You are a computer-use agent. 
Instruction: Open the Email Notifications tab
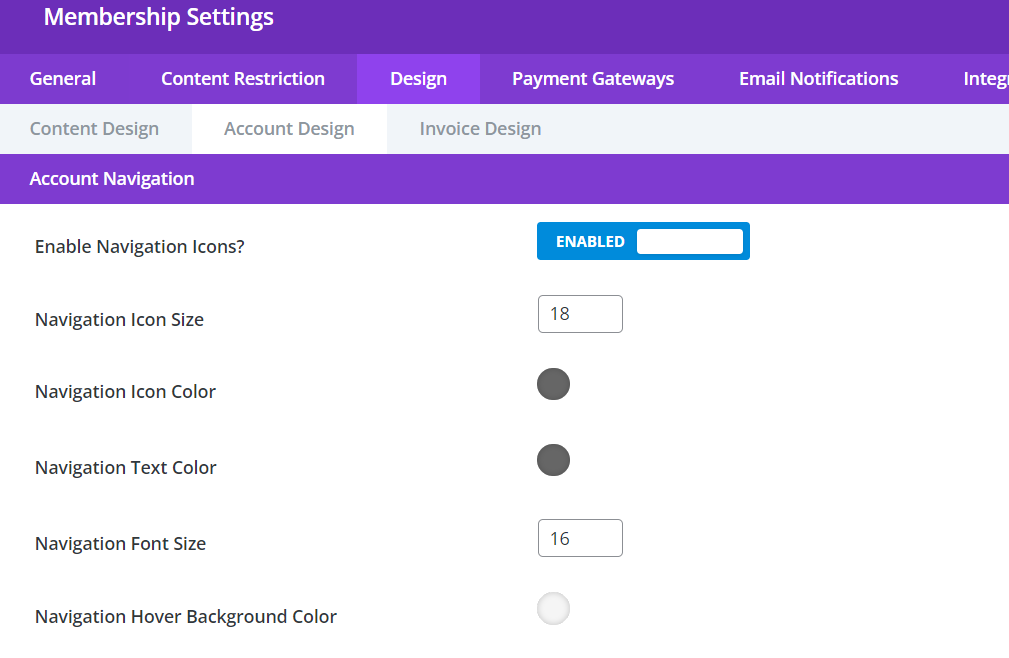[818, 78]
